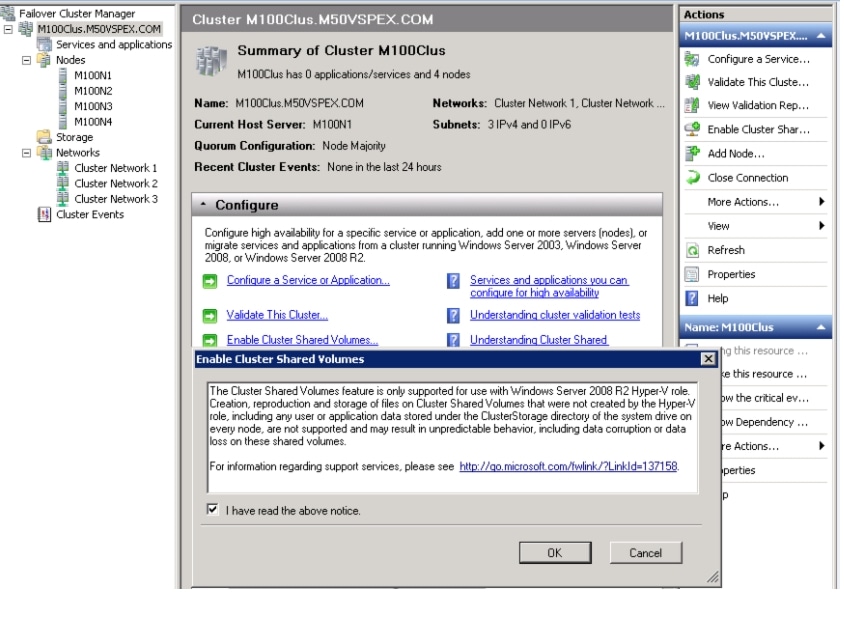Open the Enable Cluster Shared Volumes link
Screen dimensions: 844x619
302,340
